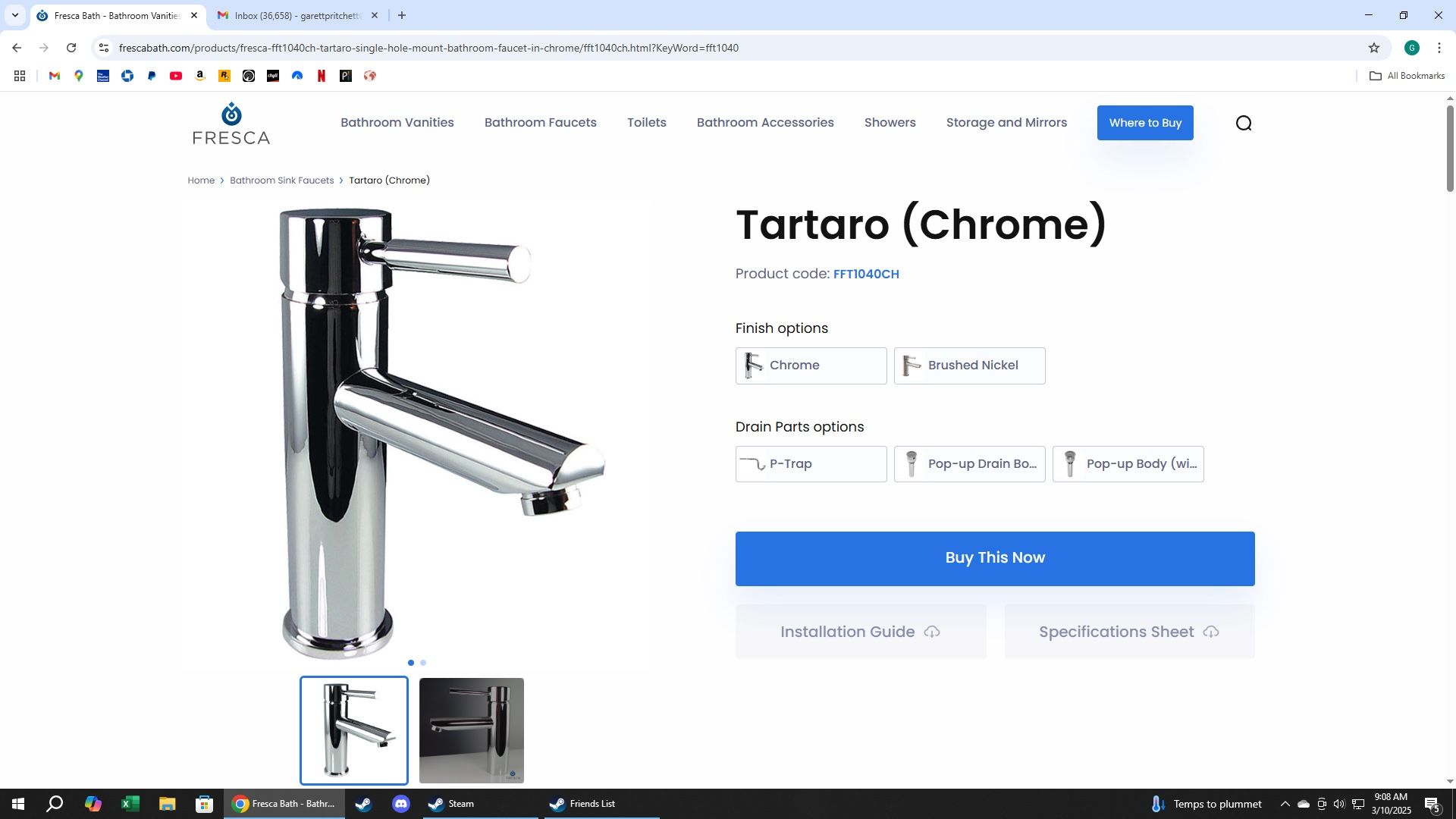Screen dimensions: 1456x819
Task: Choose the Pop-up Body (wi... option
Action: (1128, 464)
